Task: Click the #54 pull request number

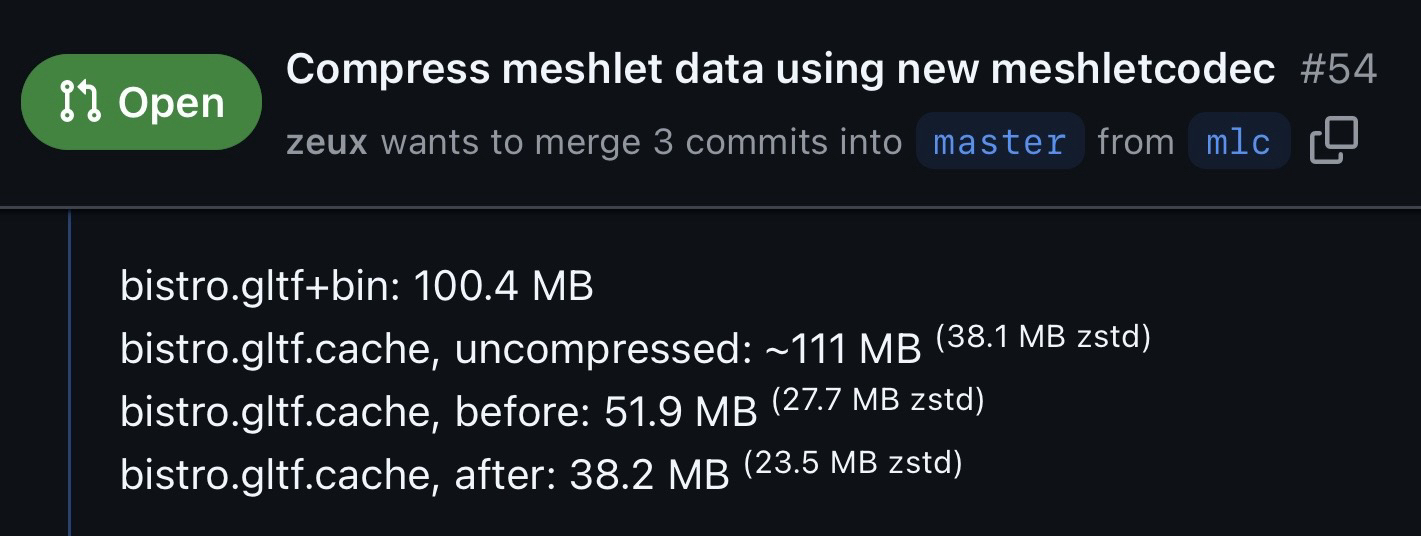Action: (1338, 69)
